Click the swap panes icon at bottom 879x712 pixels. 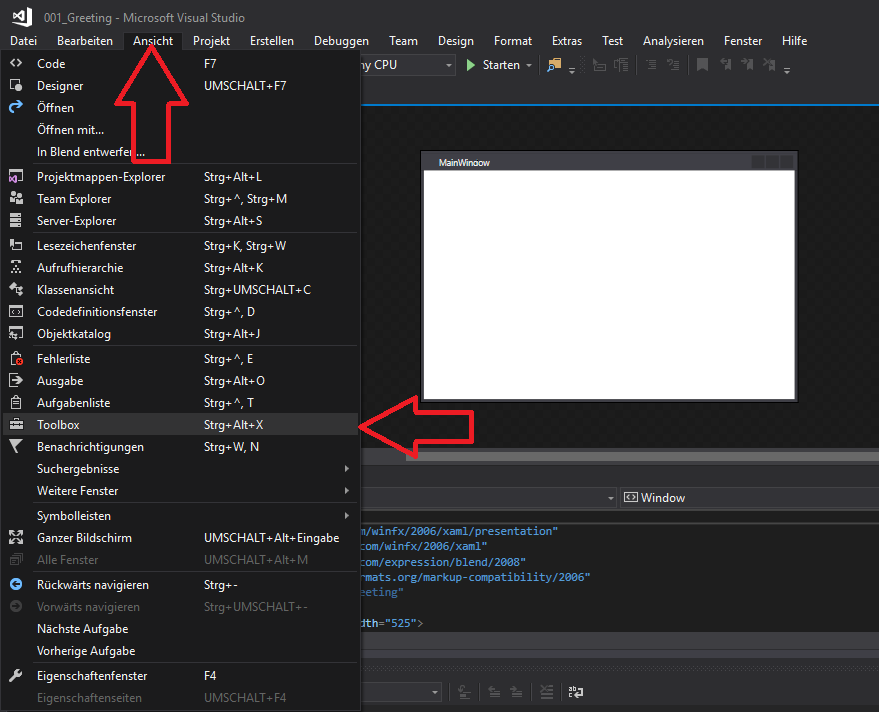[x=576, y=692]
